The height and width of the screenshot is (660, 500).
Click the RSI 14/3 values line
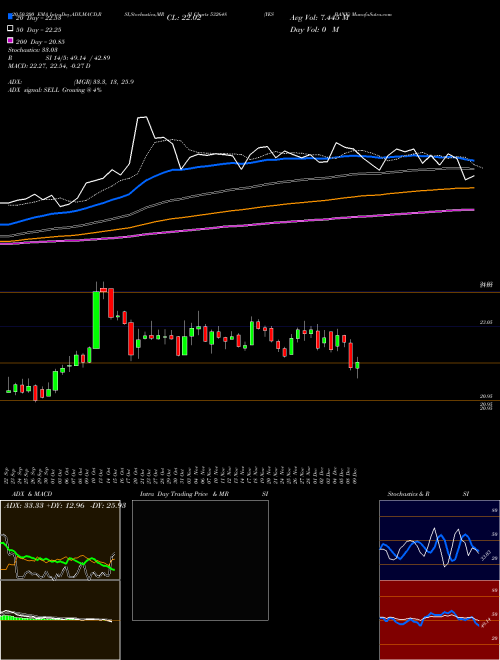pyautogui.click(x=59, y=58)
